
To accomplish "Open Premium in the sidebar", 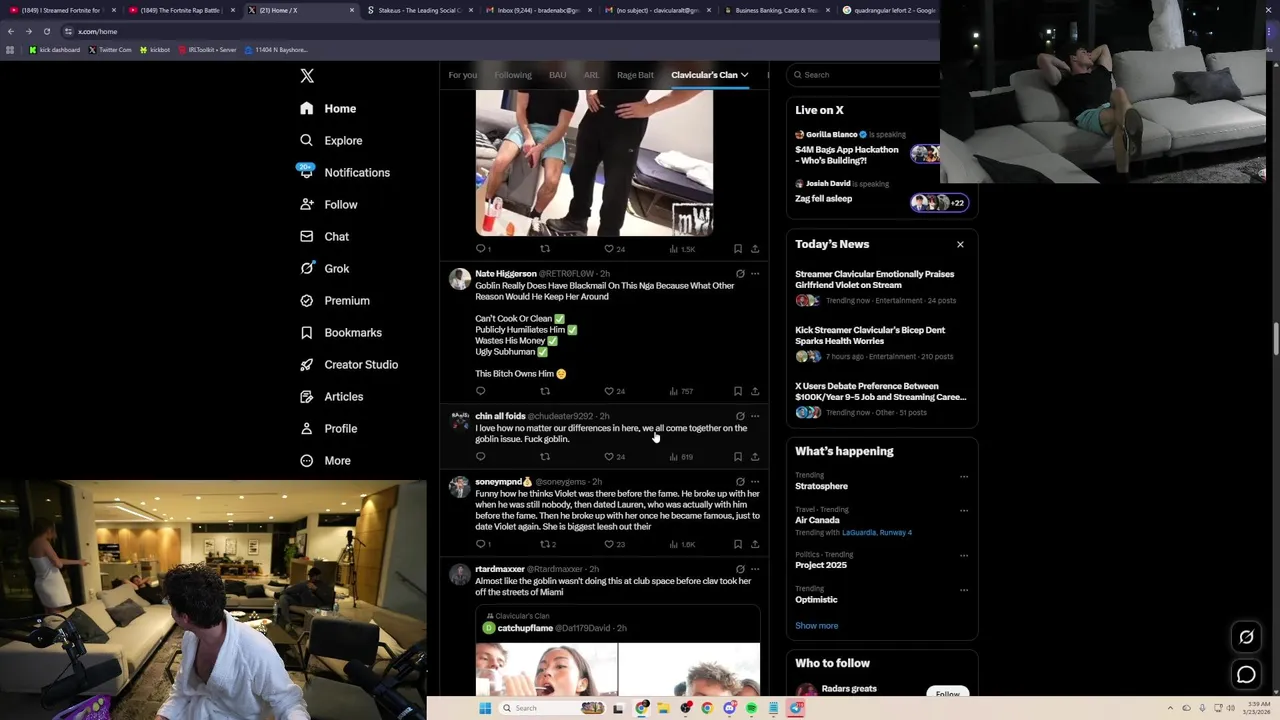I will click(334, 300).
